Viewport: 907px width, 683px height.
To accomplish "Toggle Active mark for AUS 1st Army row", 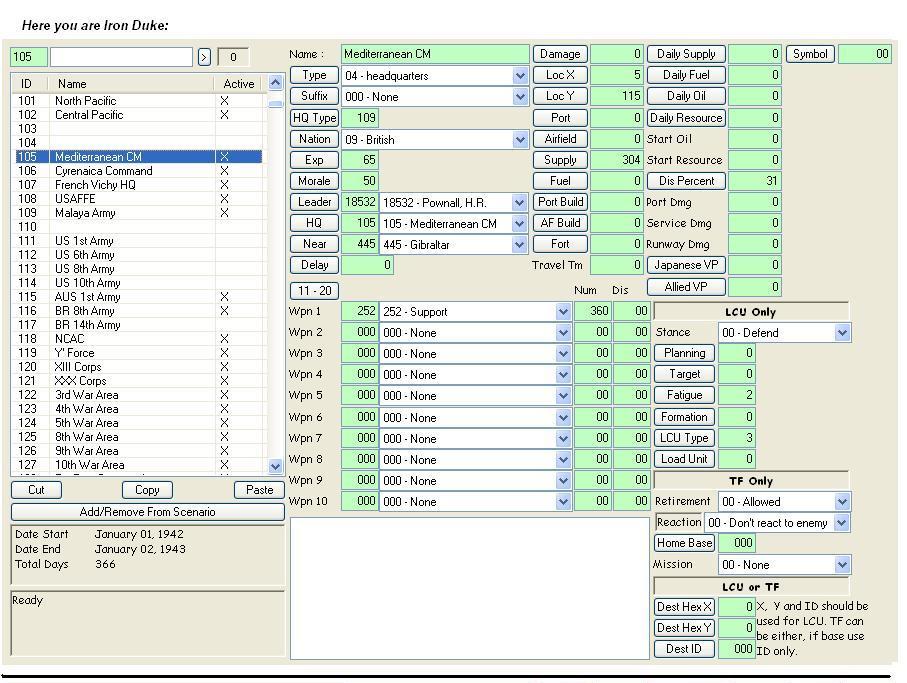I will click(x=224, y=297).
